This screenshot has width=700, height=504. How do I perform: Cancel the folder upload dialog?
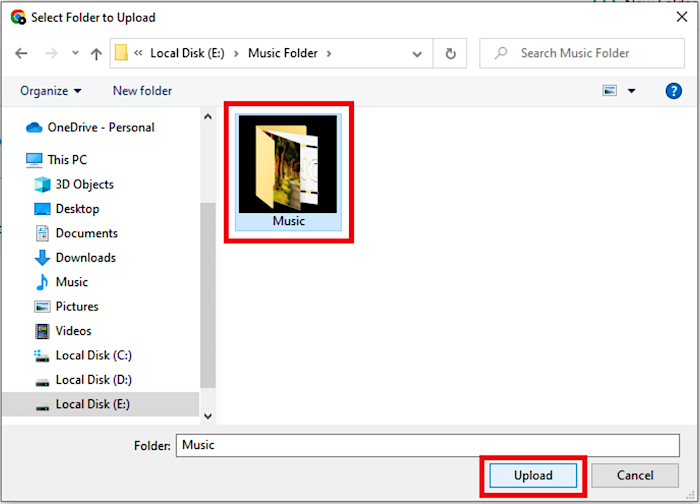(635, 475)
